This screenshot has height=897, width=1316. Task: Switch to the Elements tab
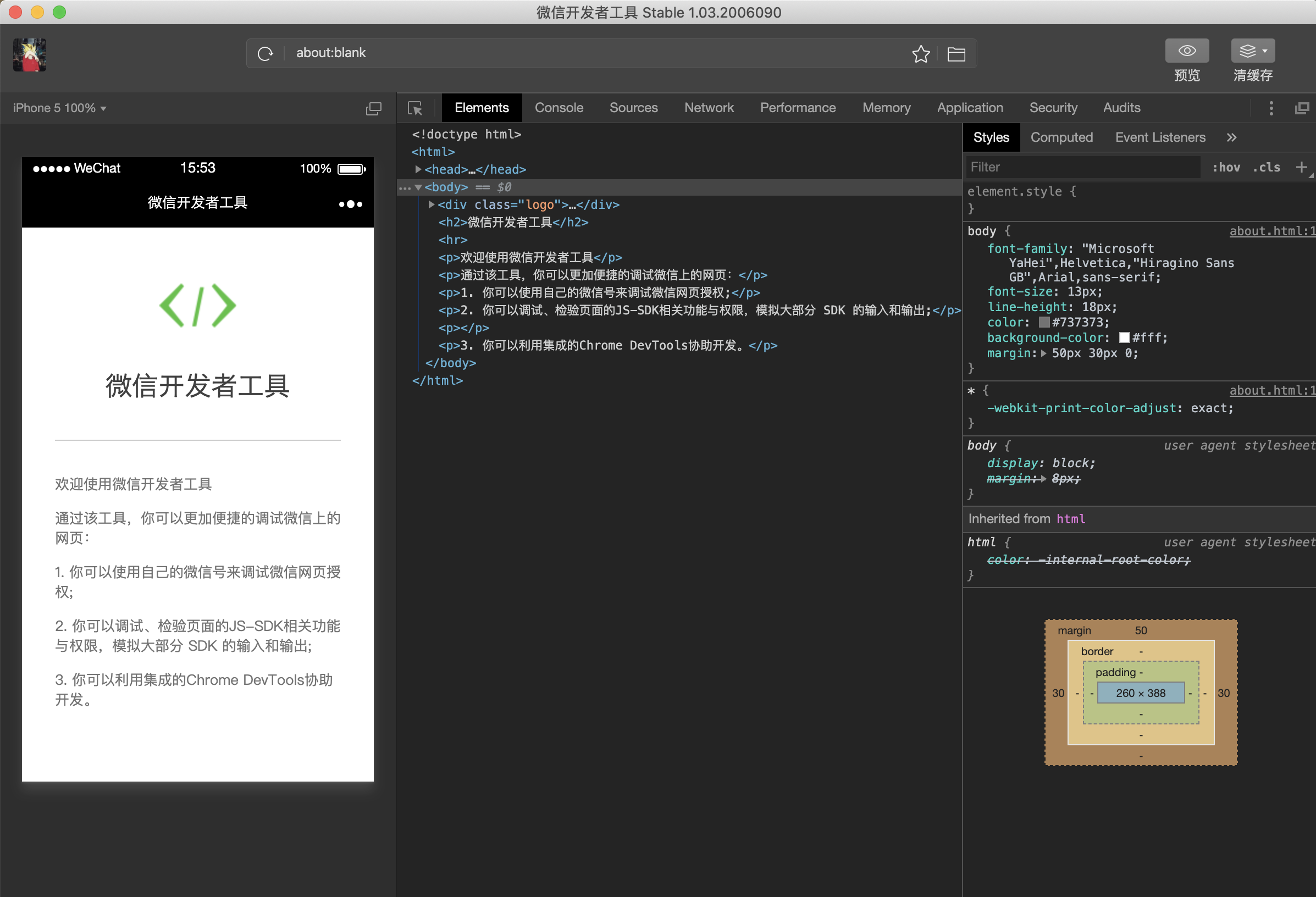pyautogui.click(x=482, y=108)
